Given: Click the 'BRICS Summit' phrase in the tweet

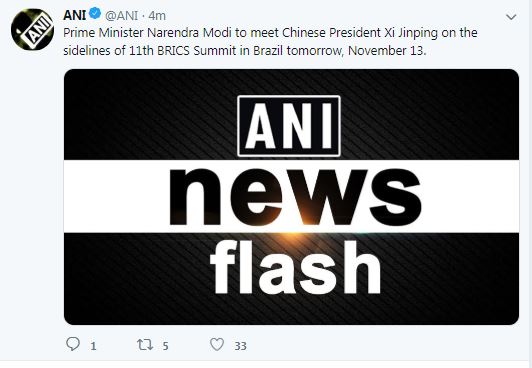Looking at the screenshot, I should tap(196, 51).
